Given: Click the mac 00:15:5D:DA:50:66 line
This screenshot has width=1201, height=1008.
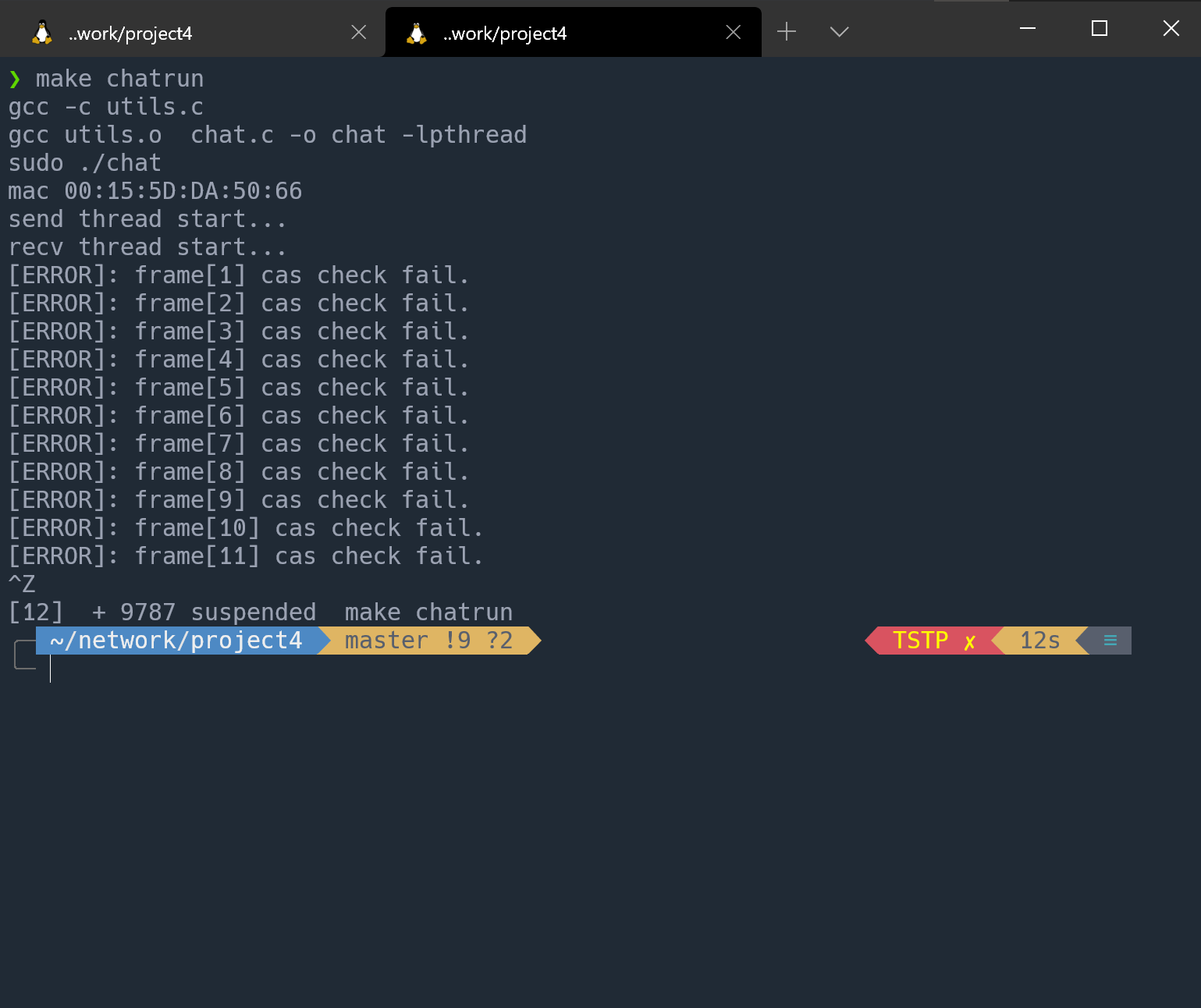Looking at the screenshot, I should (x=155, y=191).
